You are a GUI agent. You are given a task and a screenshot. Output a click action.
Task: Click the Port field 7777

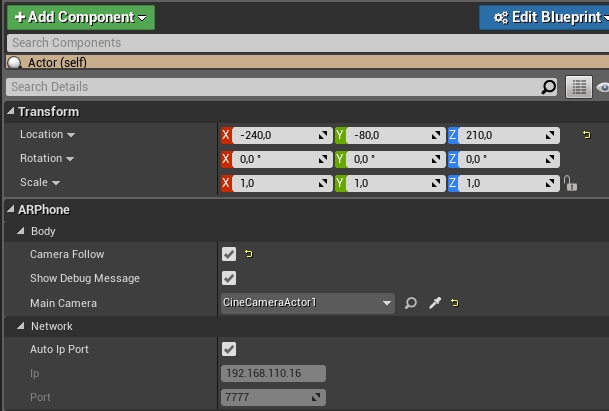(273, 397)
